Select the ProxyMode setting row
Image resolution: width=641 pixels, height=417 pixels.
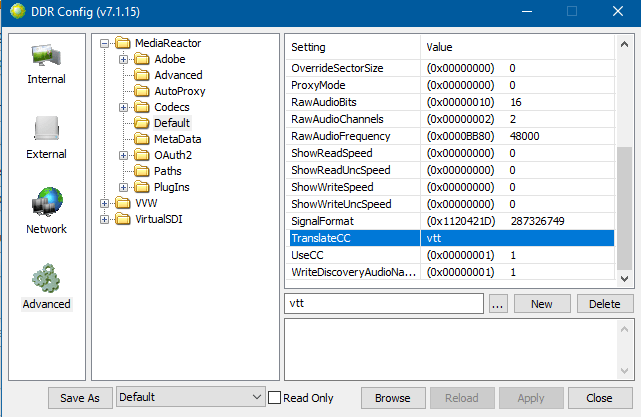(452, 85)
